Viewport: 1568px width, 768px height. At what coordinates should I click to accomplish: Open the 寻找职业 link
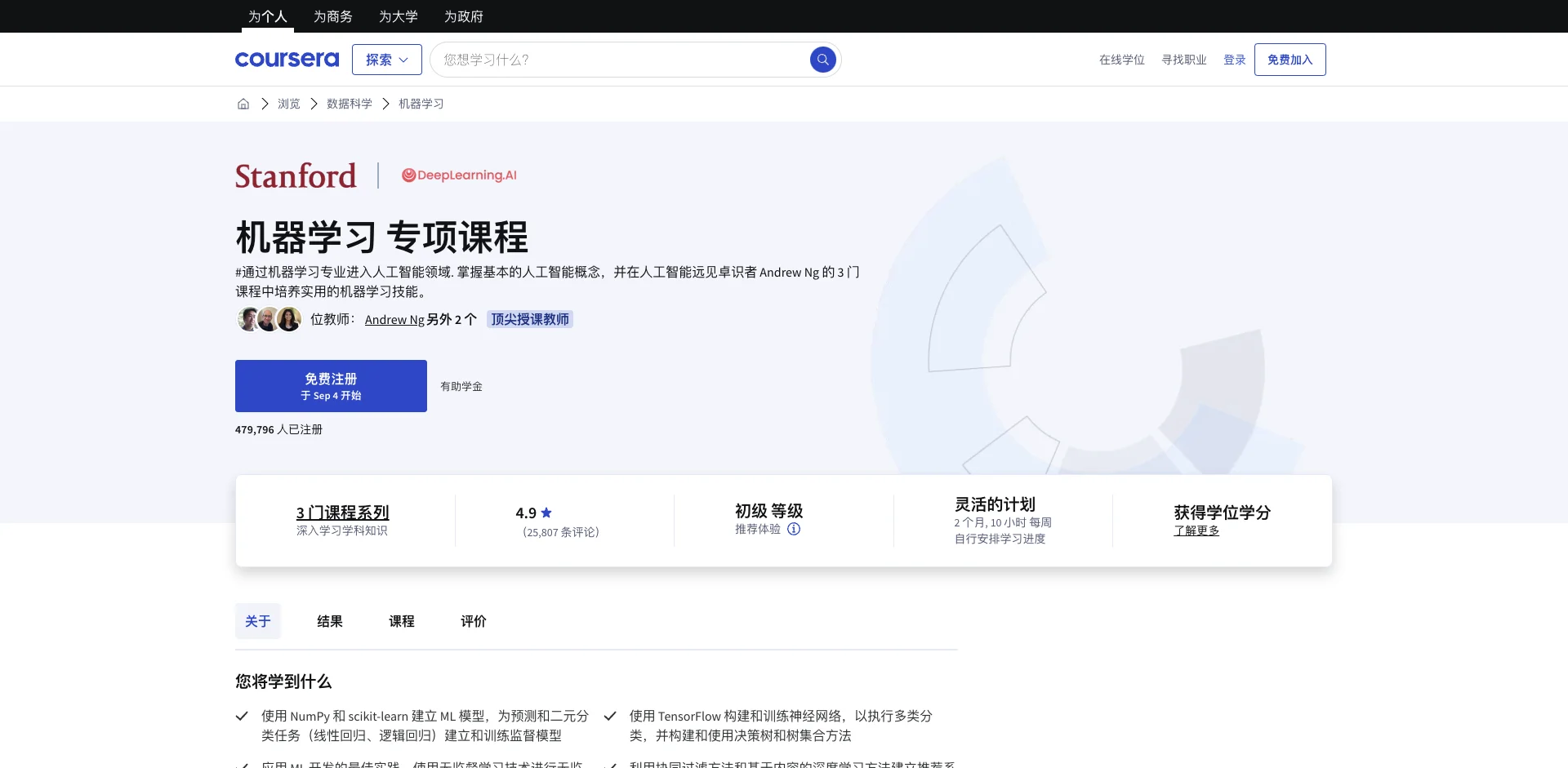pyautogui.click(x=1184, y=60)
